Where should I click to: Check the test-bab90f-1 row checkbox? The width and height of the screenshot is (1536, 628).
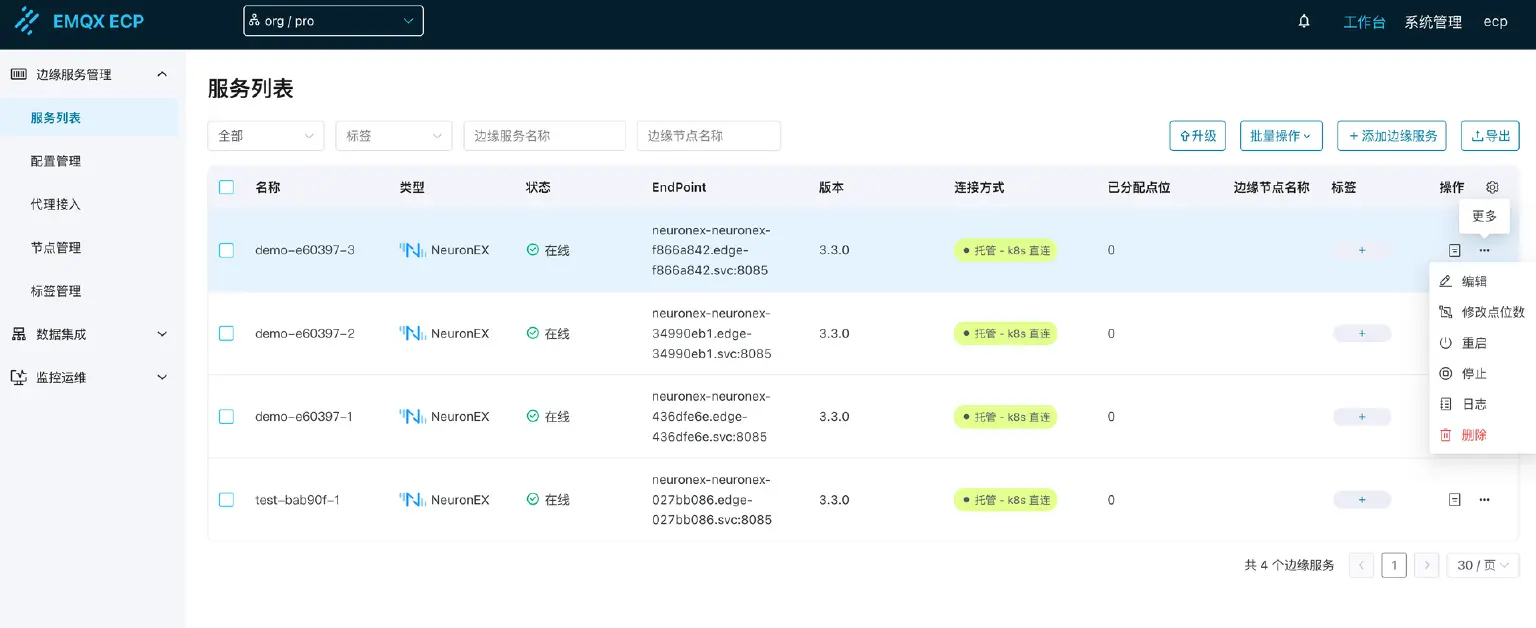226,499
